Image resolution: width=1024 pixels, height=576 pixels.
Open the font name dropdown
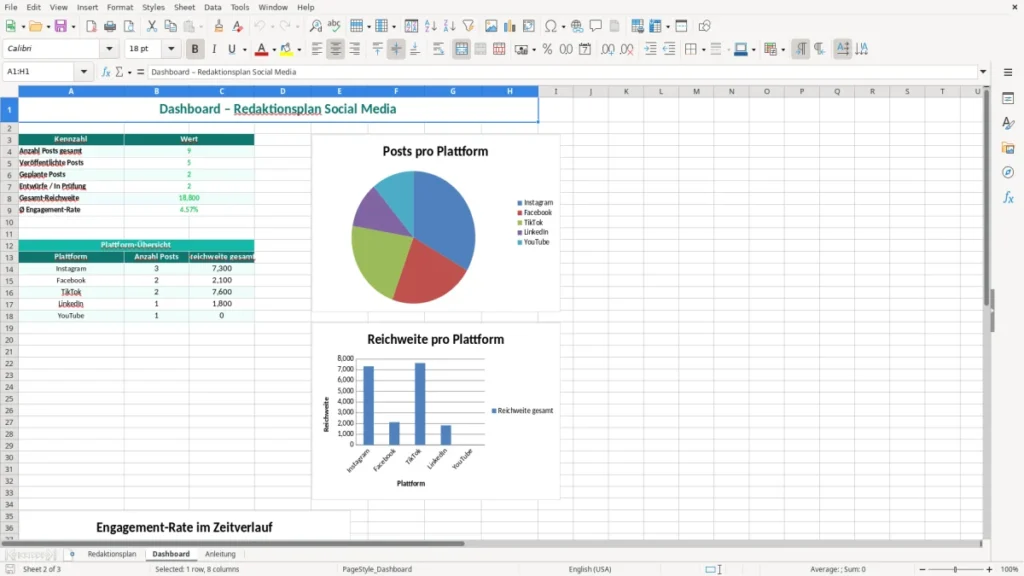point(109,48)
